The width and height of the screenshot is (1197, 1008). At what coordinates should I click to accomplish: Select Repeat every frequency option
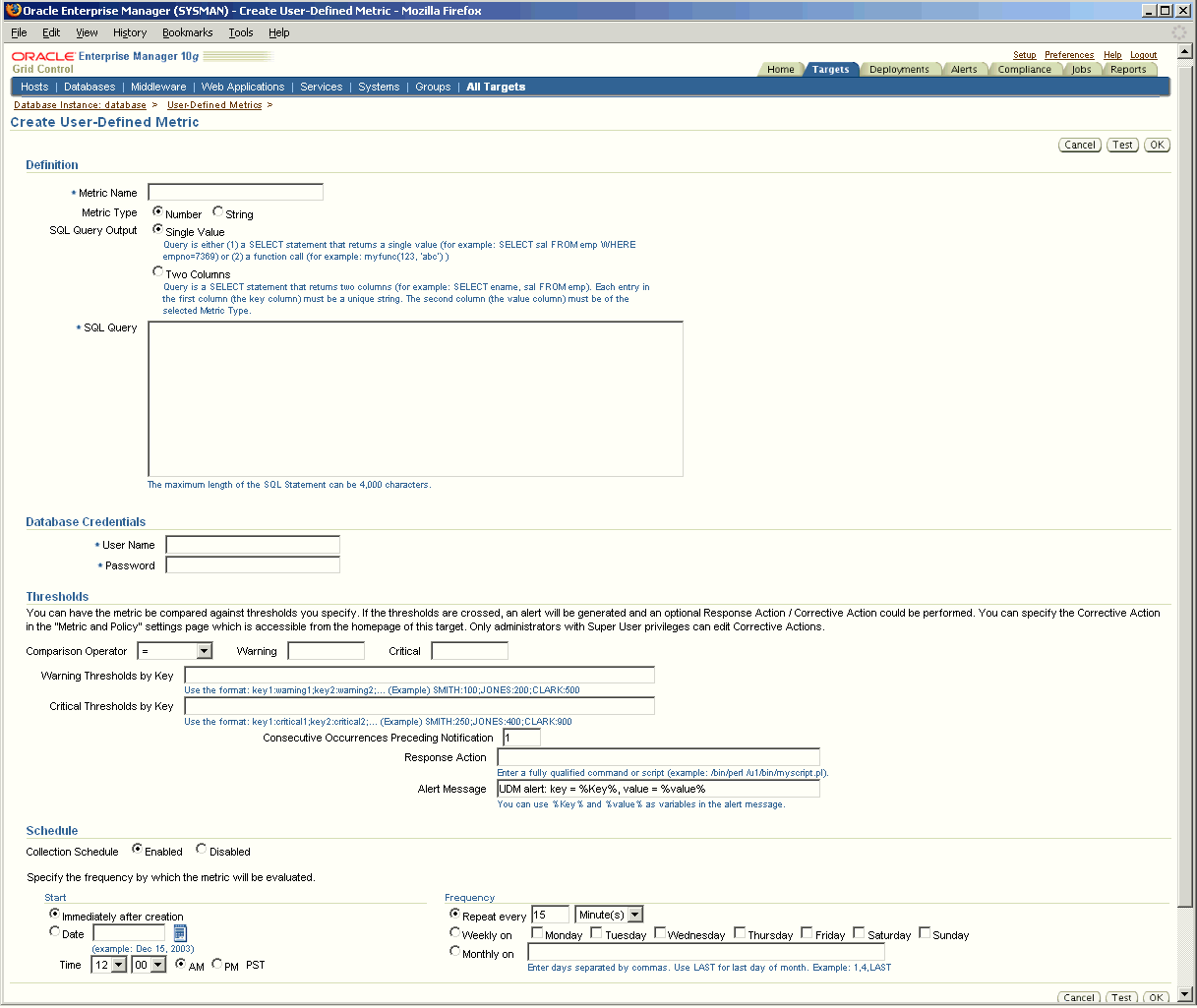[x=455, y=914]
